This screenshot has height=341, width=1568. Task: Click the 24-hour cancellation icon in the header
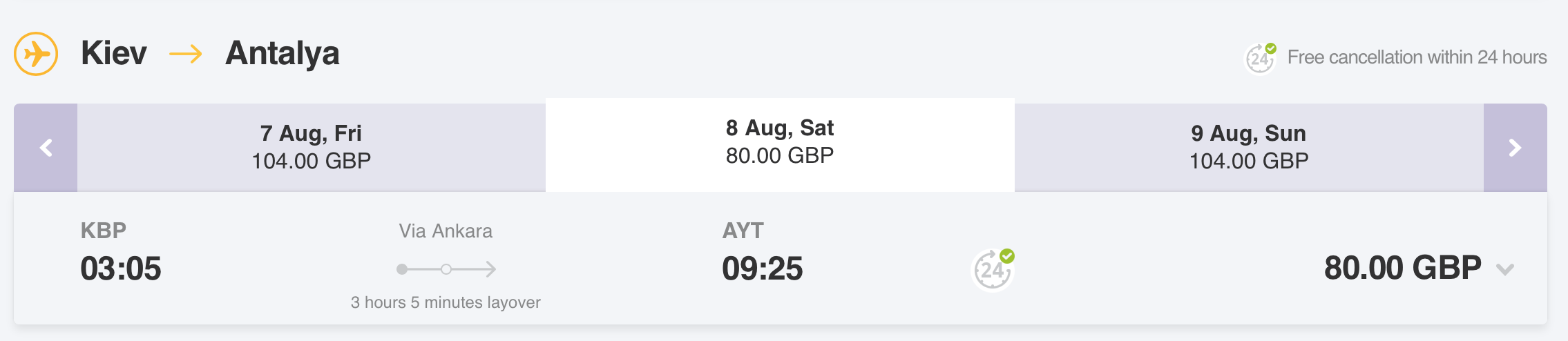[1260, 58]
